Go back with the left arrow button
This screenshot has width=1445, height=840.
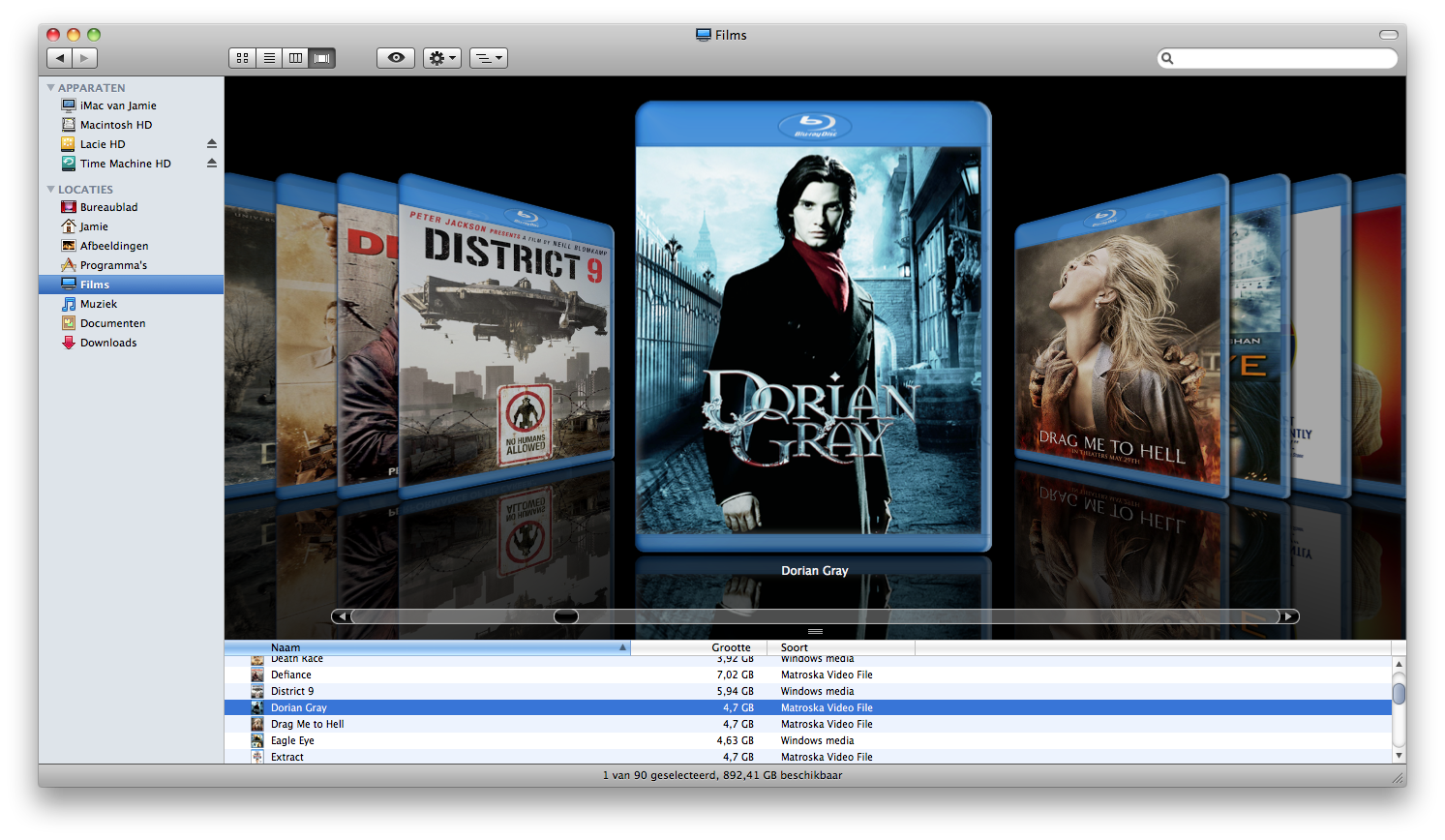pos(60,58)
